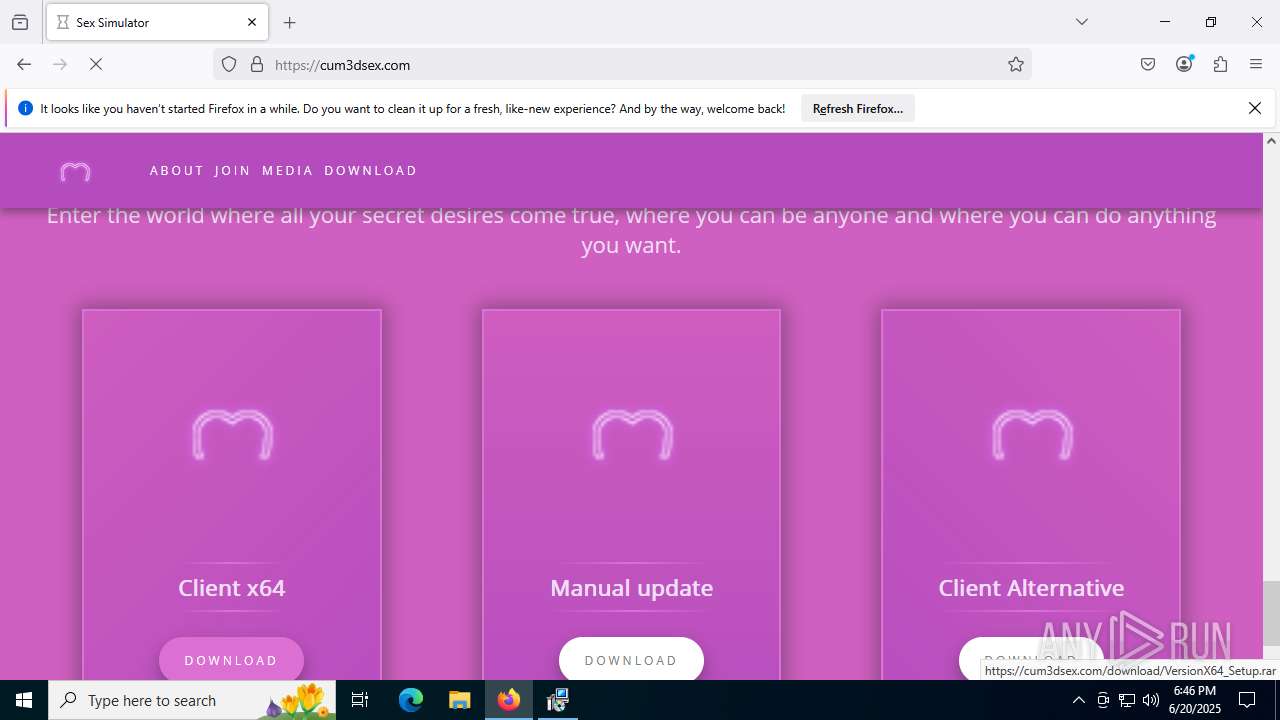Open the Windows Start menu
1280x720 pixels.
[x=24, y=700]
